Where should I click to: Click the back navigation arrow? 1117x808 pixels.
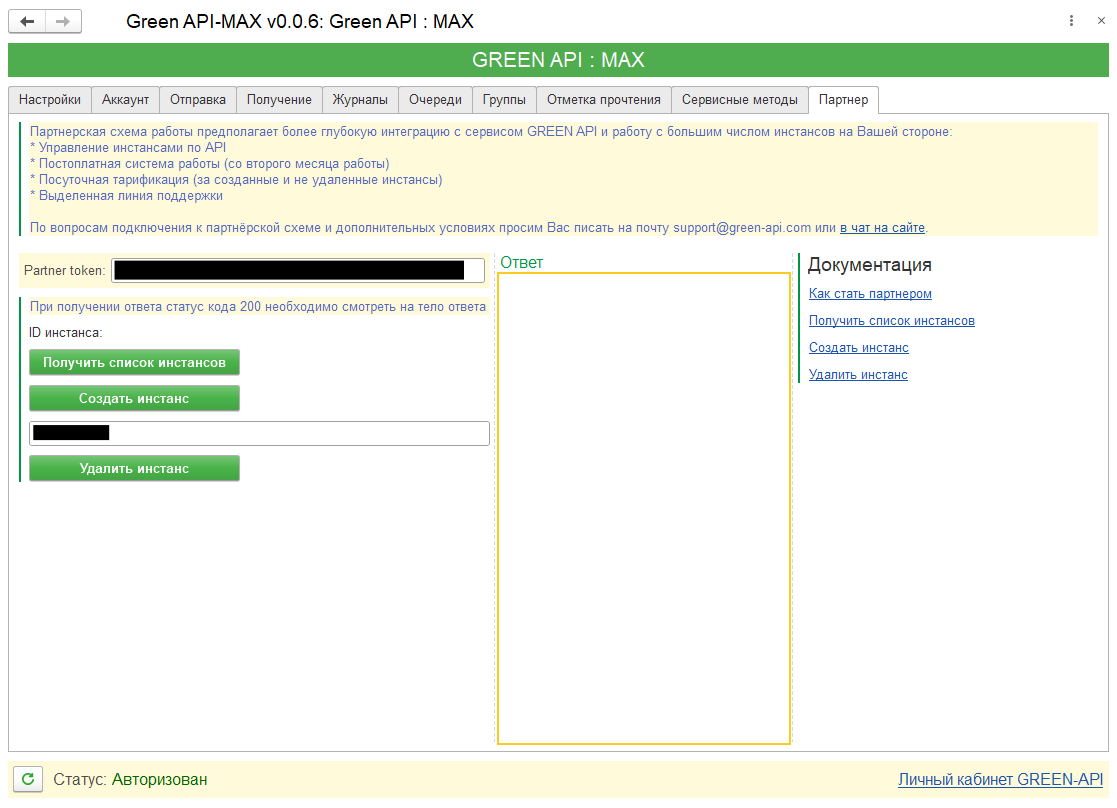[27, 22]
